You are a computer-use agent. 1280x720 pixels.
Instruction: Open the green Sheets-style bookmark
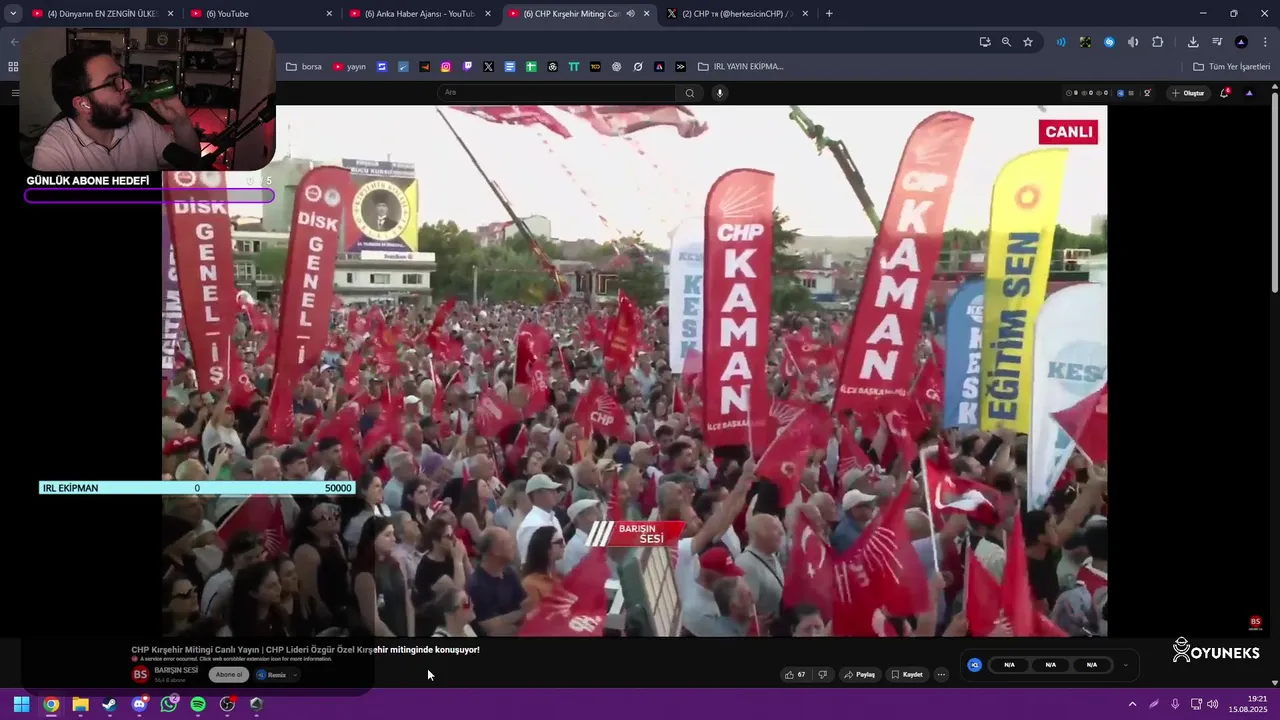(531, 67)
